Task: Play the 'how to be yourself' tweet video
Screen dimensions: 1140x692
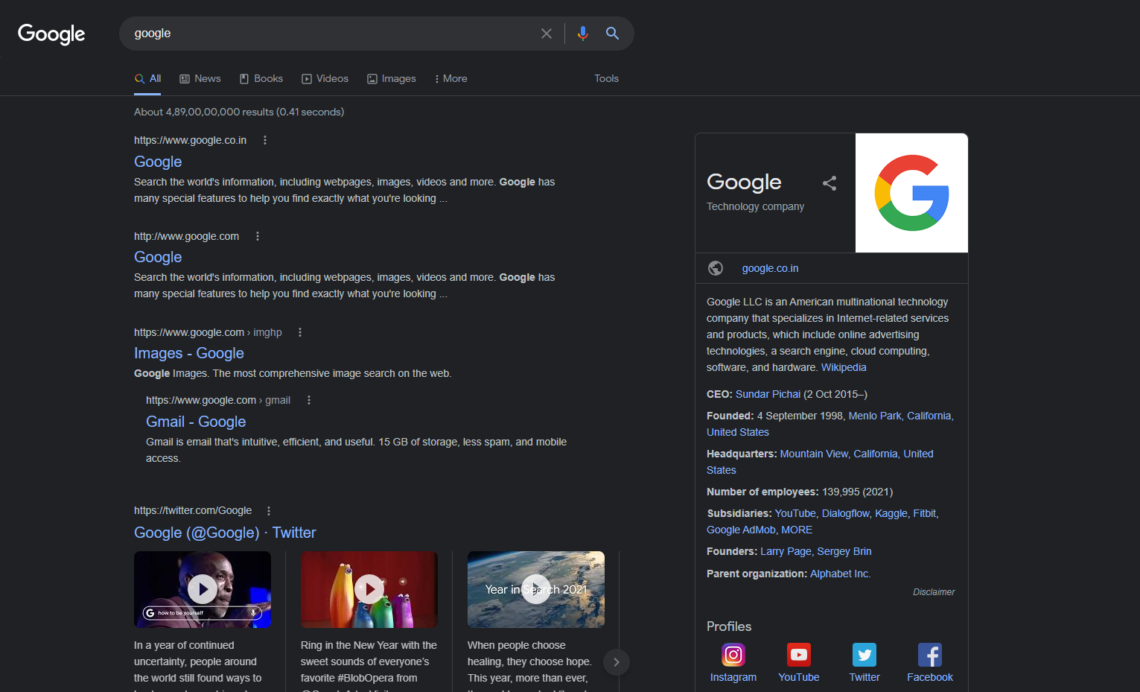Action: tap(202, 589)
